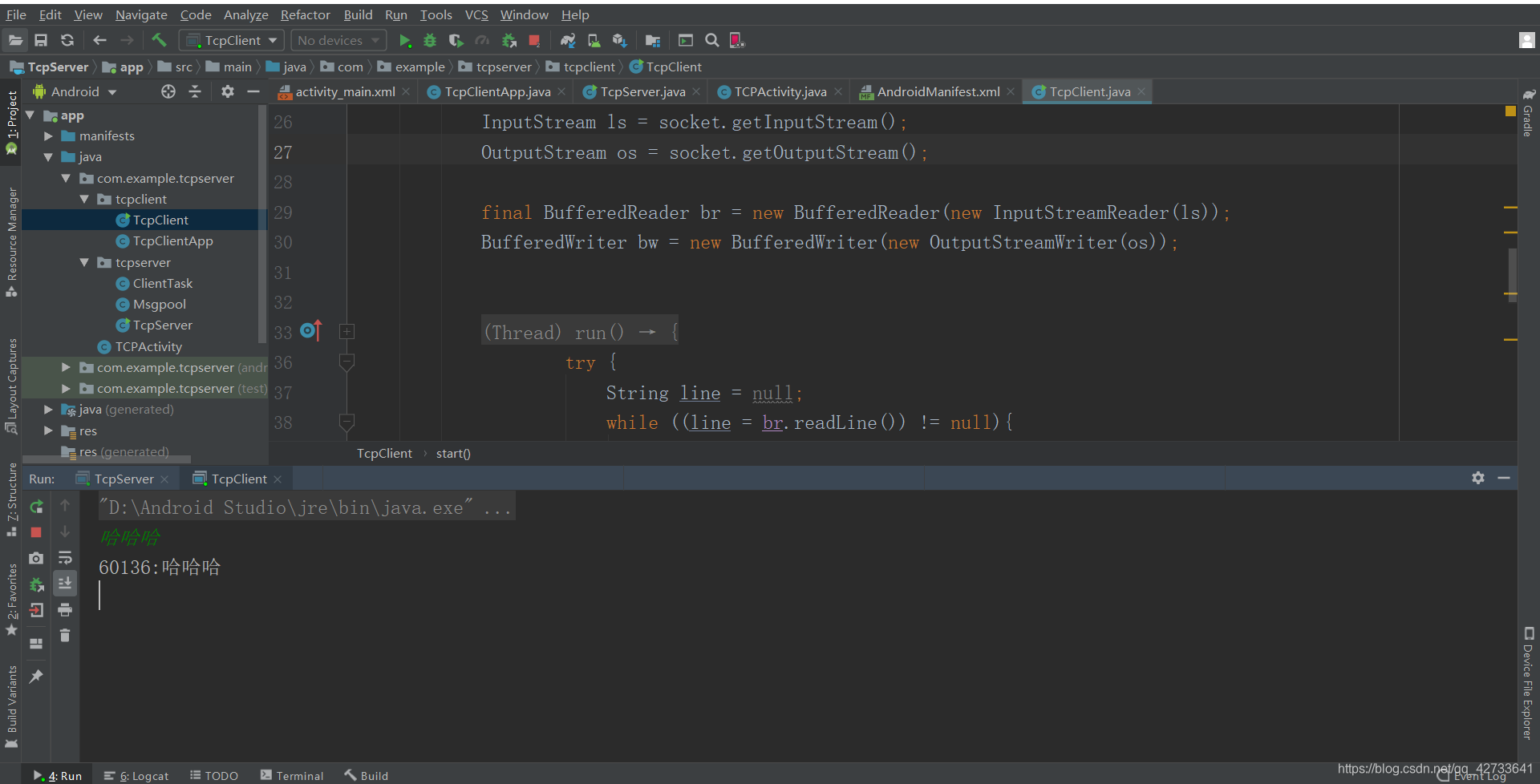1540x784 pixels.
Task: Toggle soft-wrap in Run console
Action: point(65,558)
